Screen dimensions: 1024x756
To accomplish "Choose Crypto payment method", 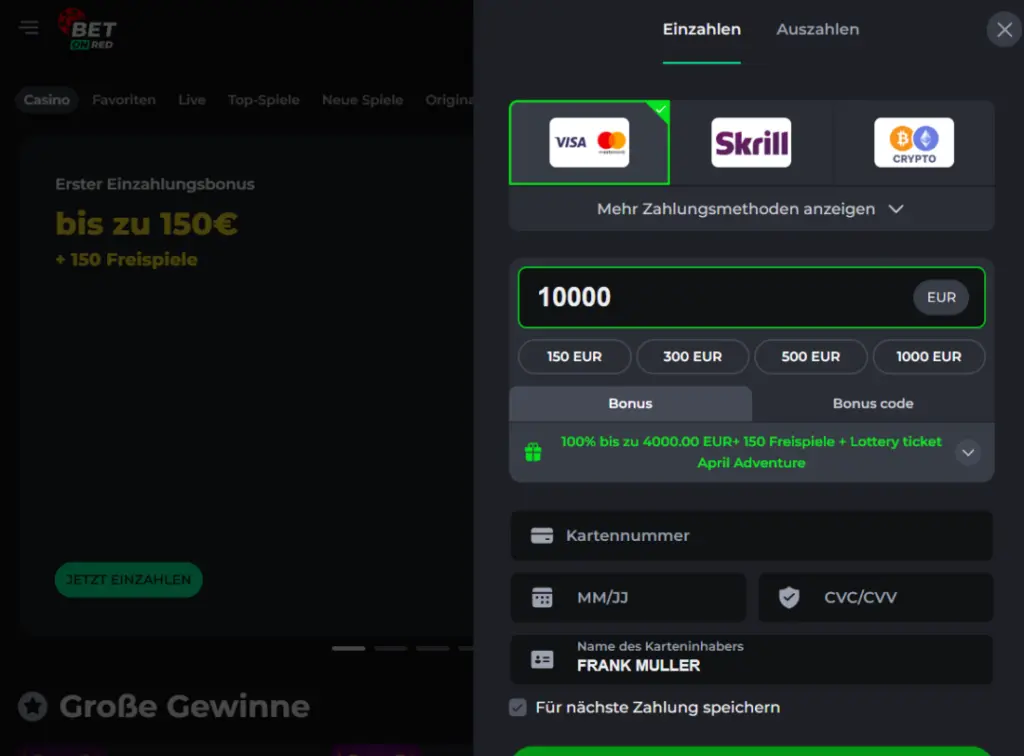I will (914, 142).
